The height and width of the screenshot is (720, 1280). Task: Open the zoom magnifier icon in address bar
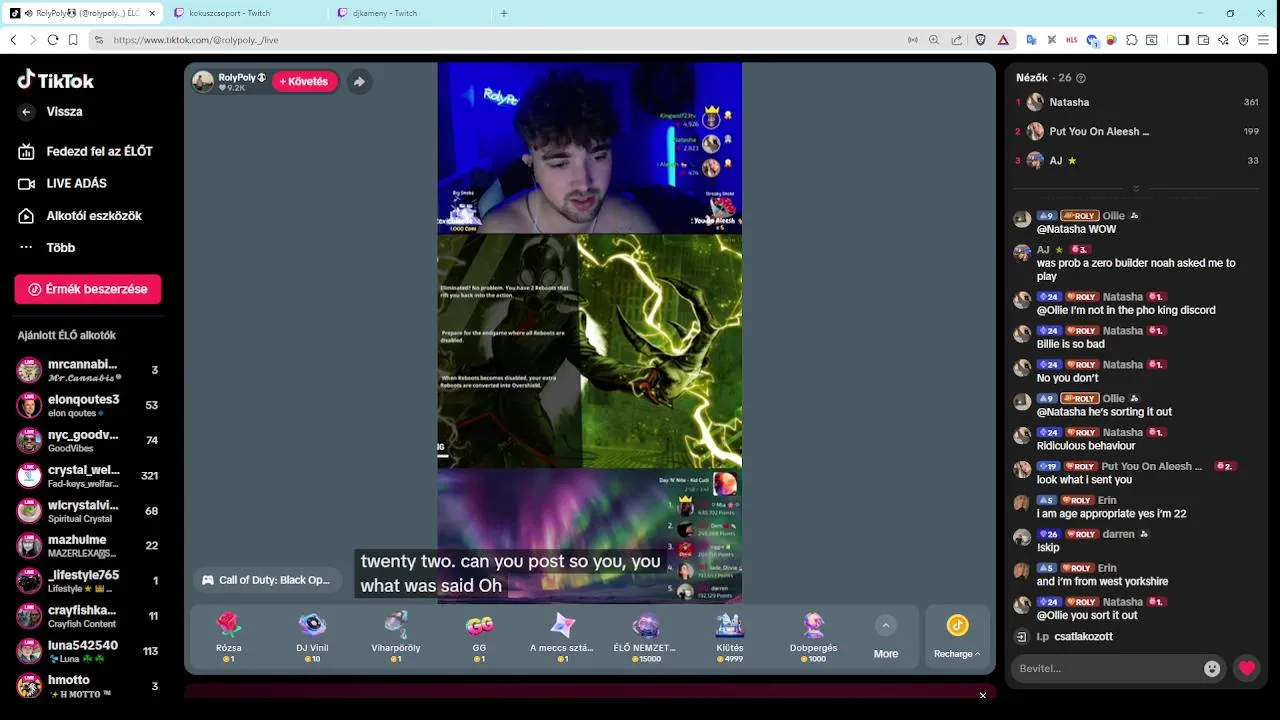click(934, 40)
